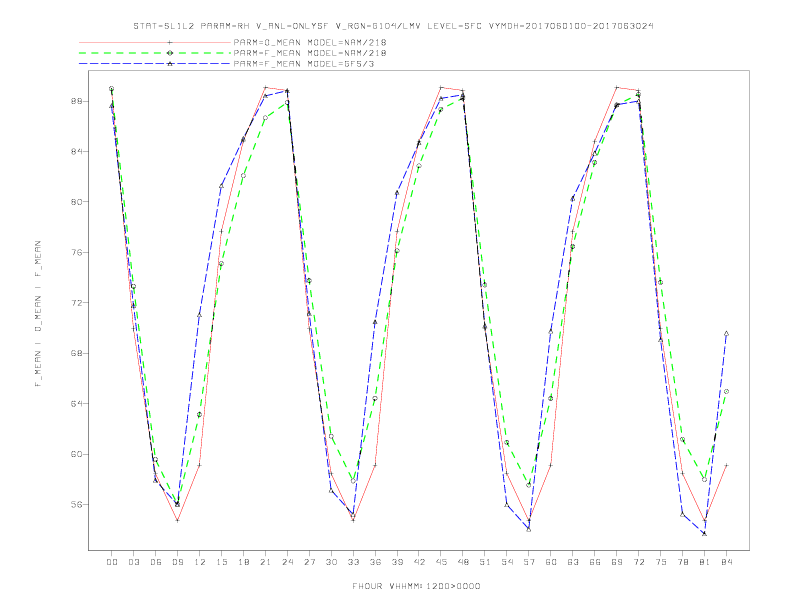This screenshot has width=792, height=612.
Task: Select legend entry PARM=F_MEAN MODEL=GFS/3
Action: point(304,64)
